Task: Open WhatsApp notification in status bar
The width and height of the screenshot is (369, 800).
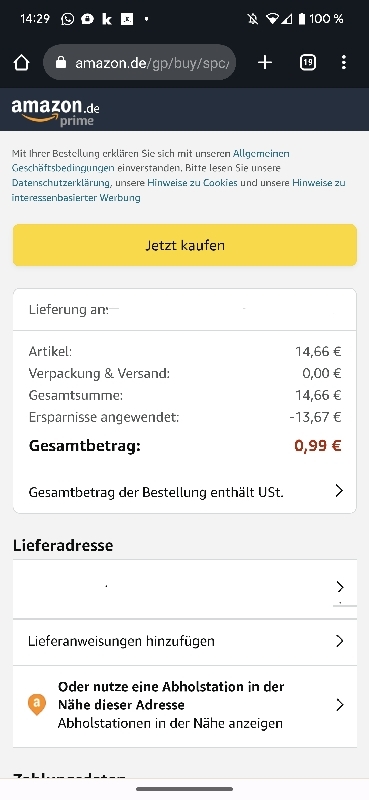Action: point(67,19)
